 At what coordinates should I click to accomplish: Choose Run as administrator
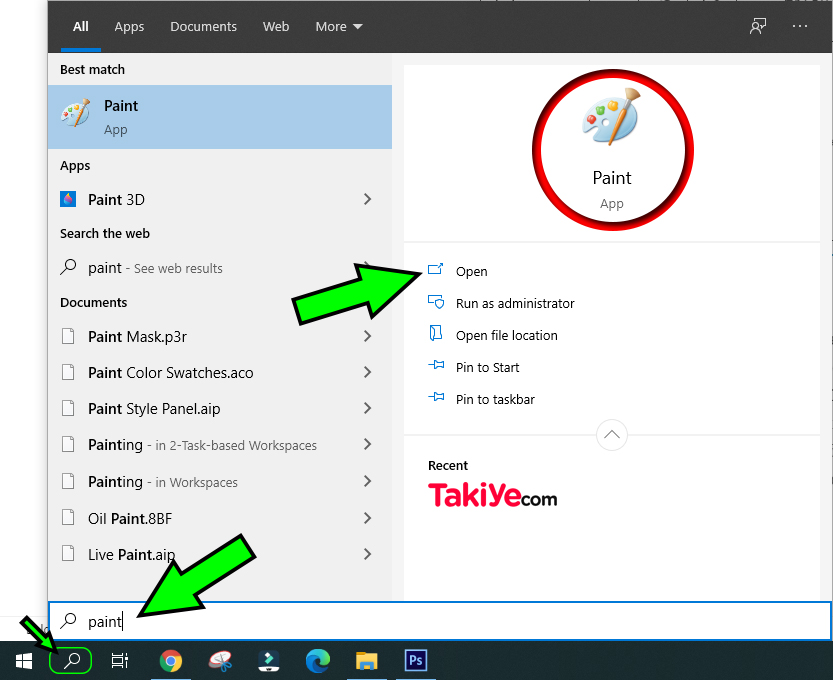(x=515, y=303)
